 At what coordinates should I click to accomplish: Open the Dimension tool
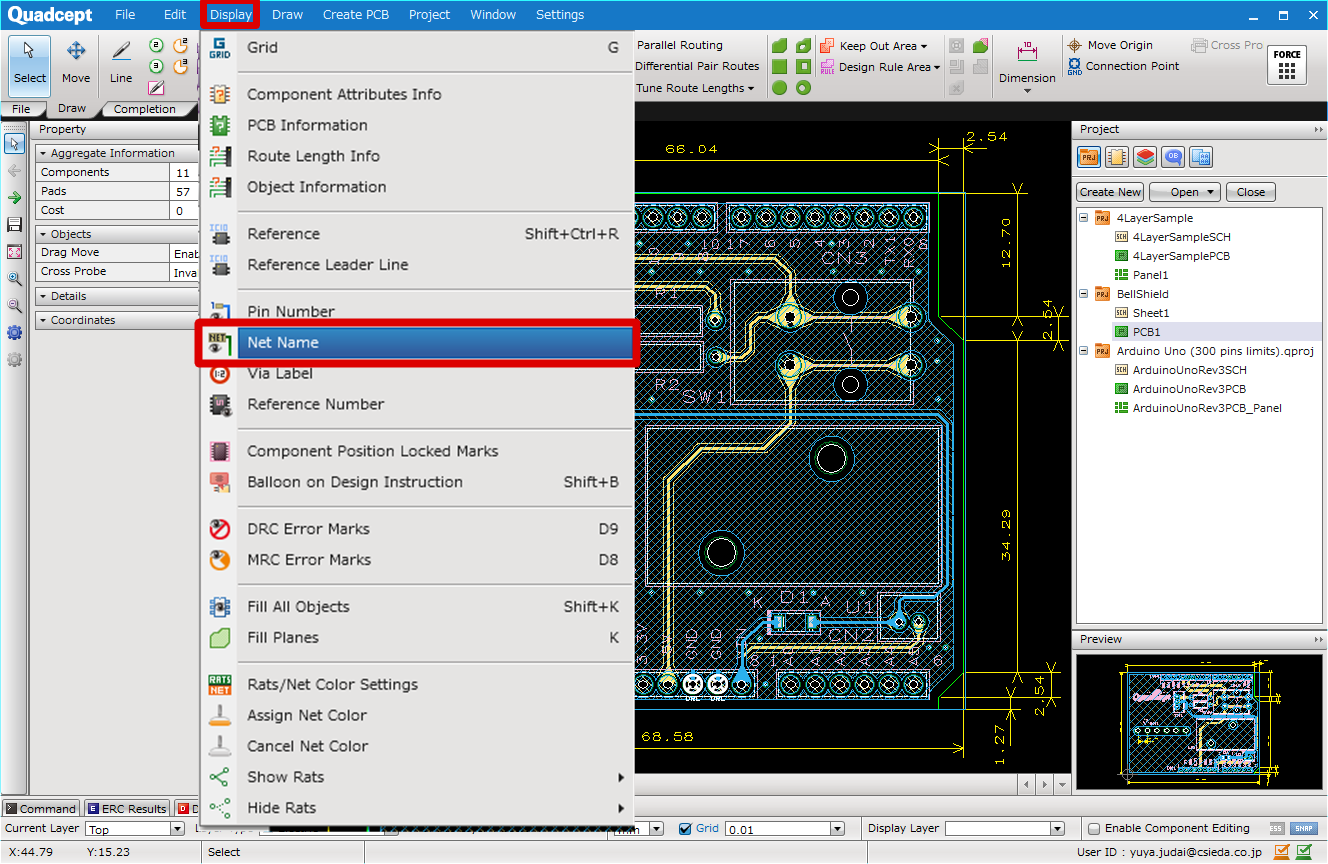pyautogui.click(x=1027, y=62)
